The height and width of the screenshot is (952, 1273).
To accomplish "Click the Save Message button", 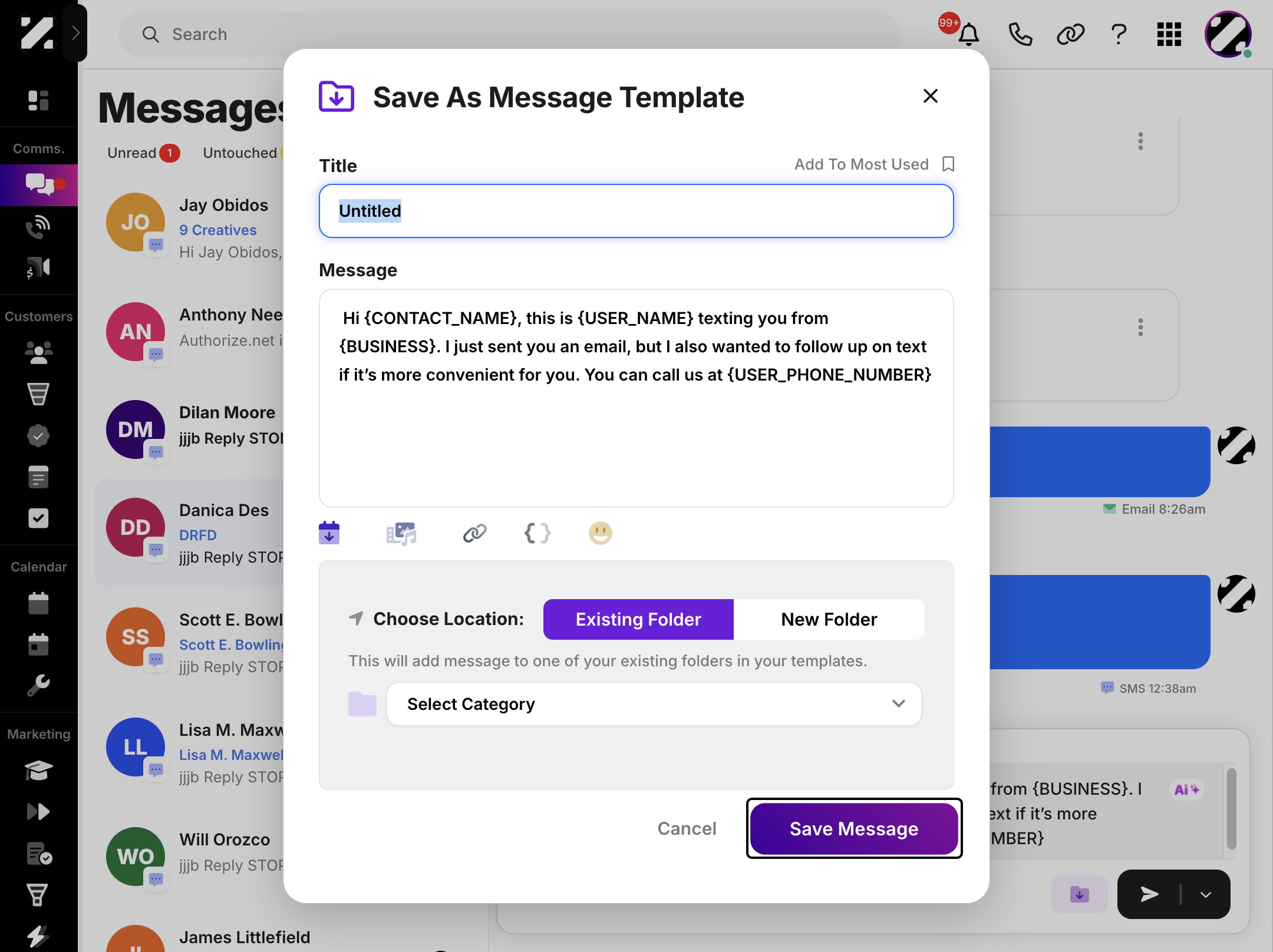I will click(x=854, y=828).
